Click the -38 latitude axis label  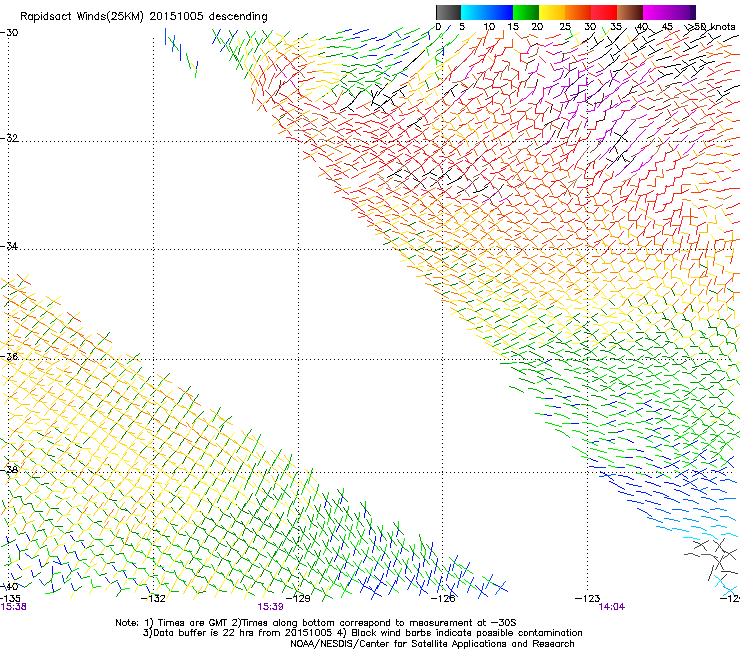point(9,470)
